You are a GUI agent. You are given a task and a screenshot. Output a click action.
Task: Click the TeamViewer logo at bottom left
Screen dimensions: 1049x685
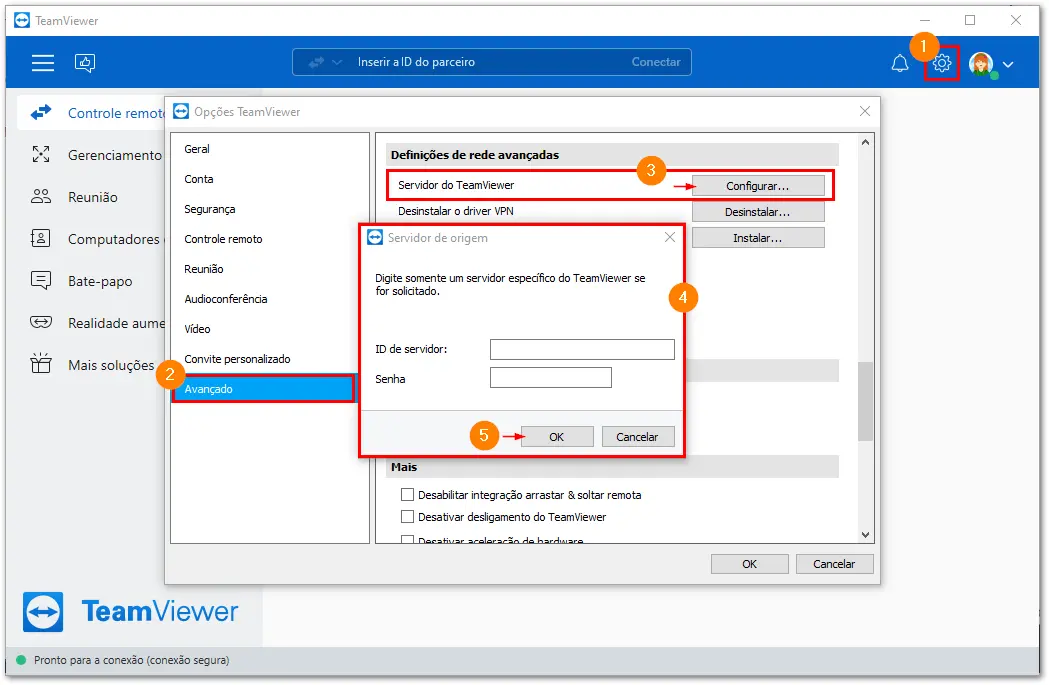pyautogui.click(x=130, y=611)
